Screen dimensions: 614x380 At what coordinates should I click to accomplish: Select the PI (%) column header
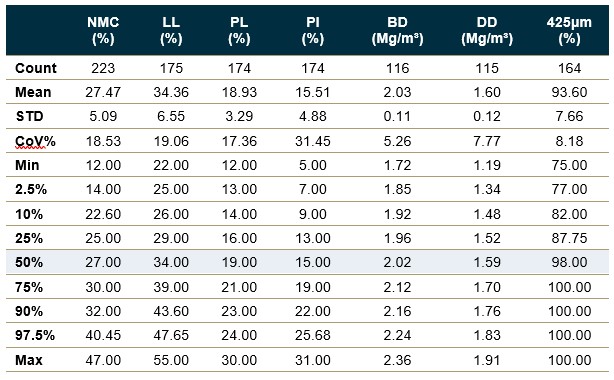312,30
